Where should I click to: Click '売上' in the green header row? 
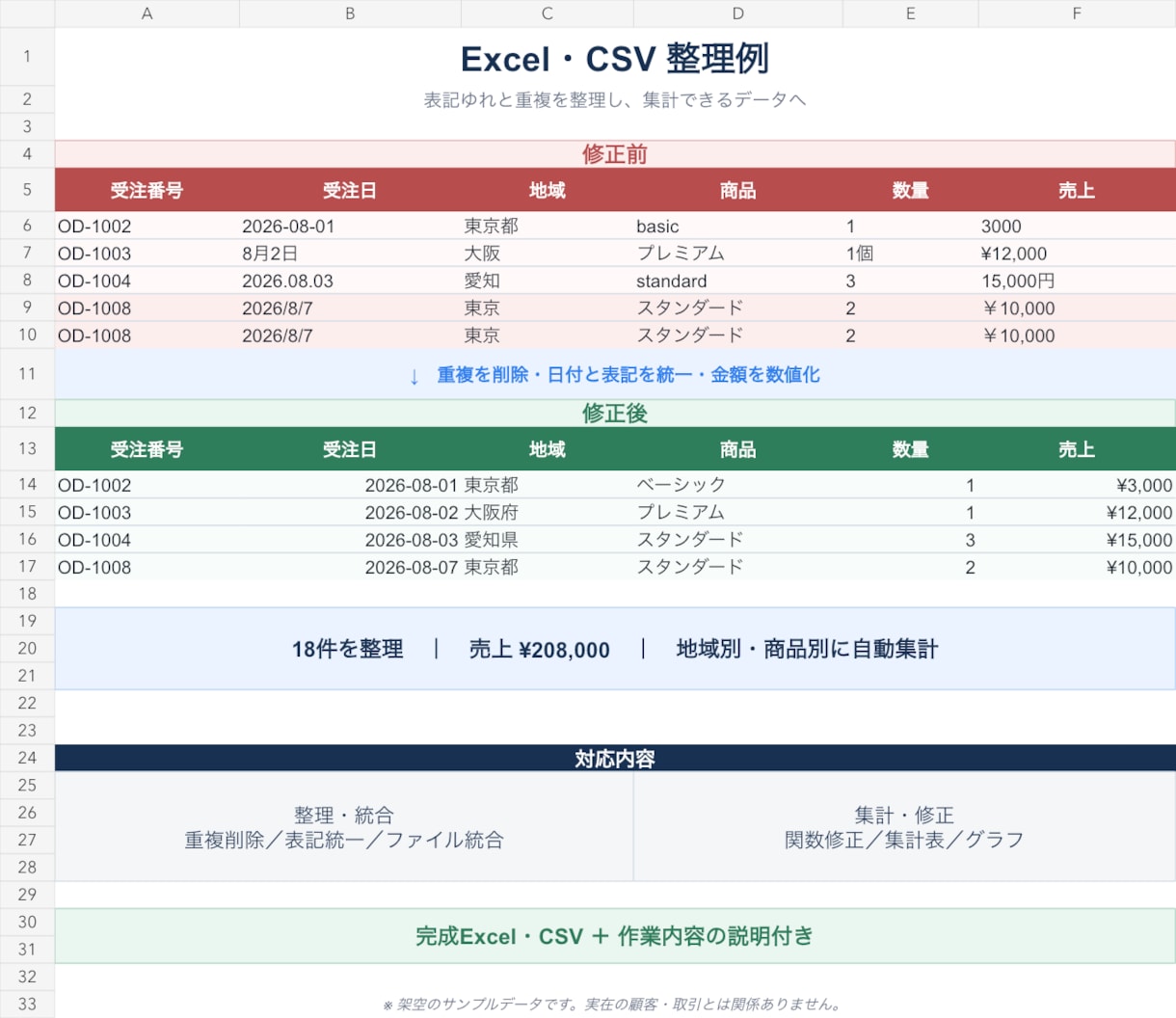click(x=1077, y=449)
